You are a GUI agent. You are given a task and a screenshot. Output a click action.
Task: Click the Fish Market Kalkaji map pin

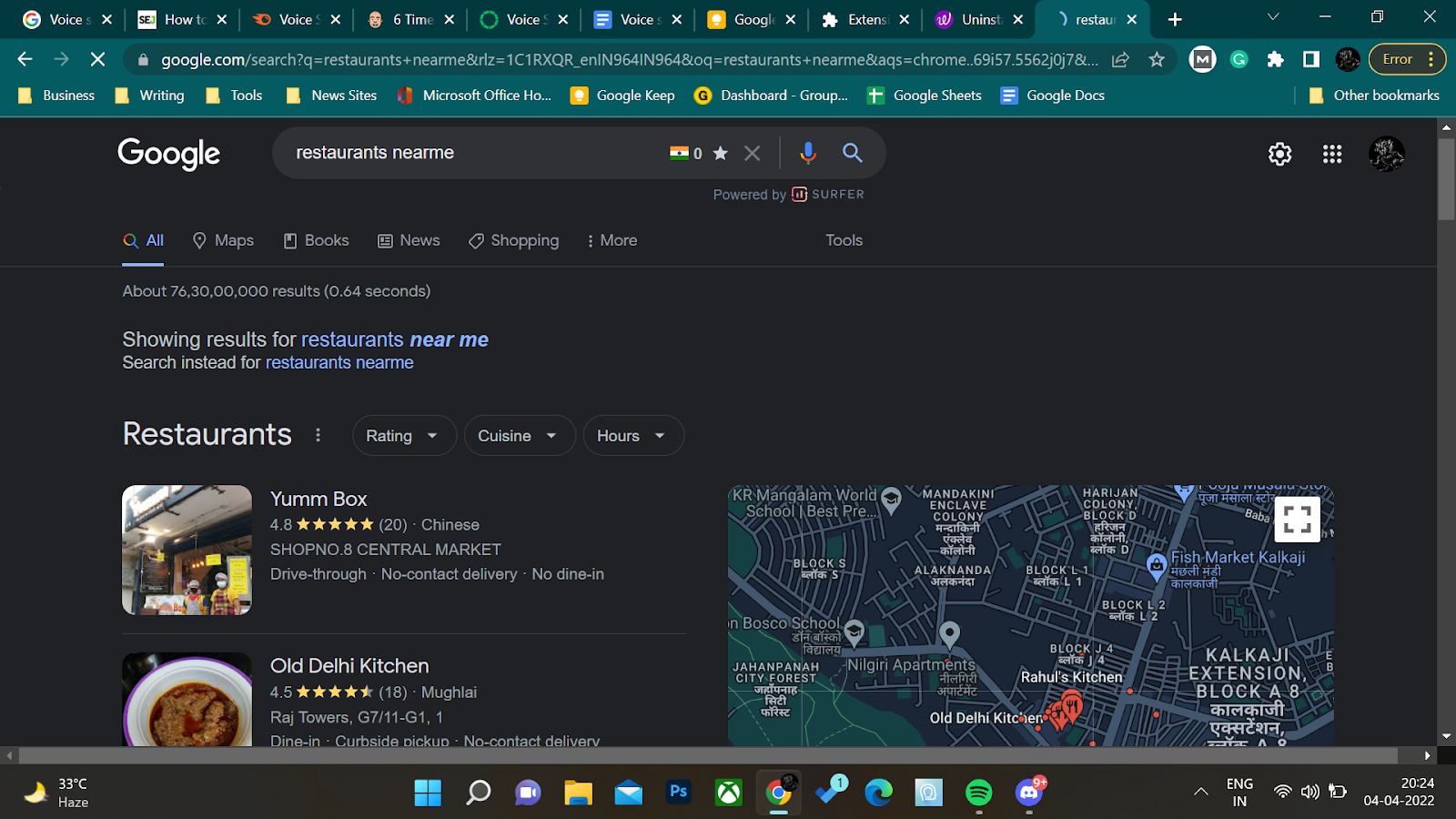(1156, 565)
